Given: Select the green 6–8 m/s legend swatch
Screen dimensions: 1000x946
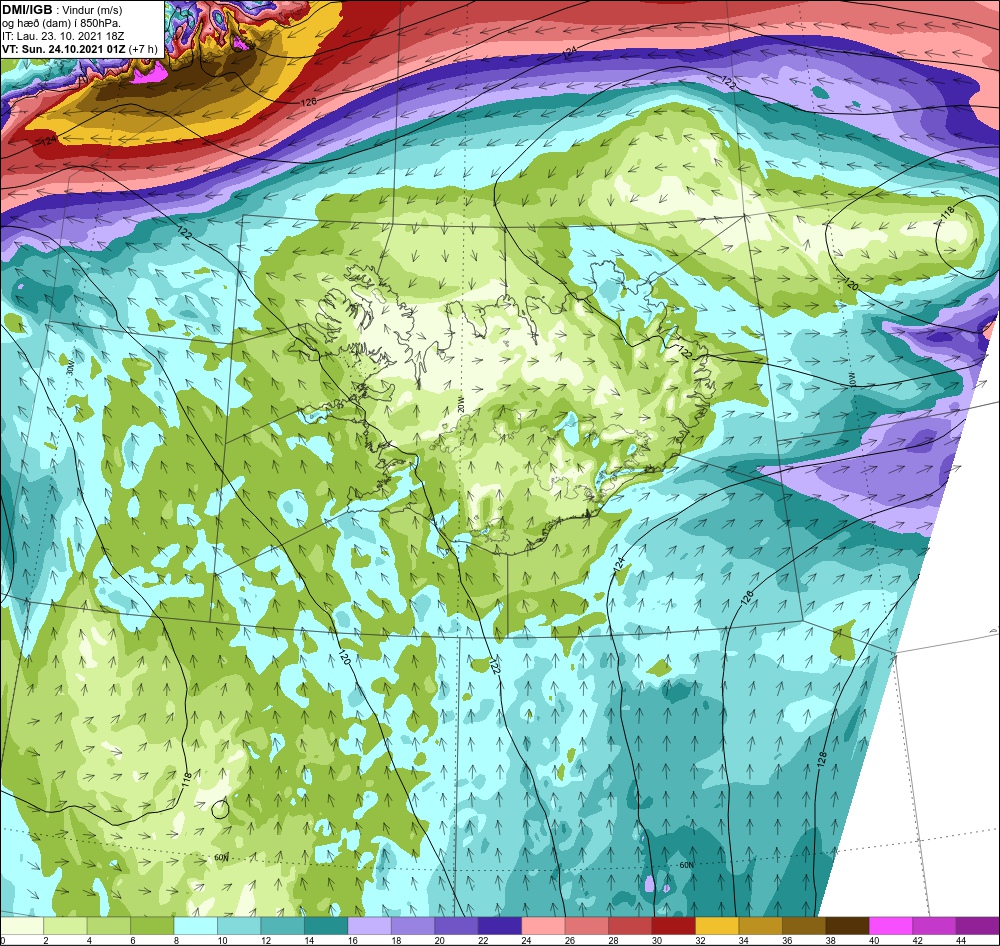Looking at the screenshot, I should coord(152,926).
